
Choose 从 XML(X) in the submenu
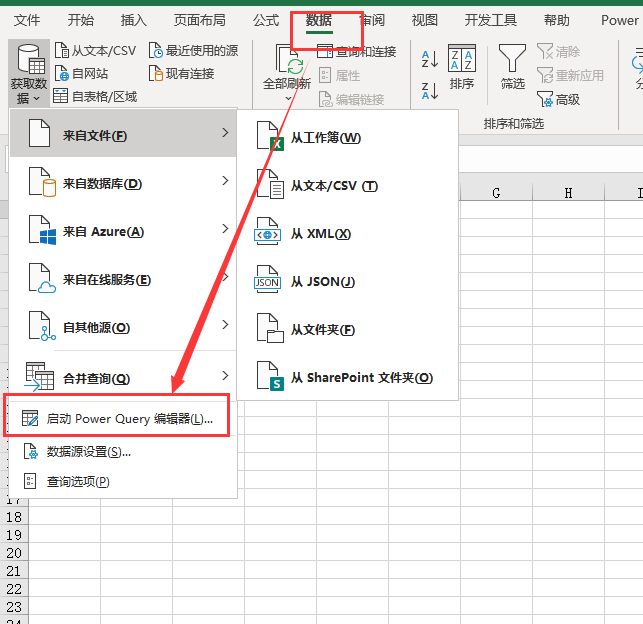click(x=347, y=233)
